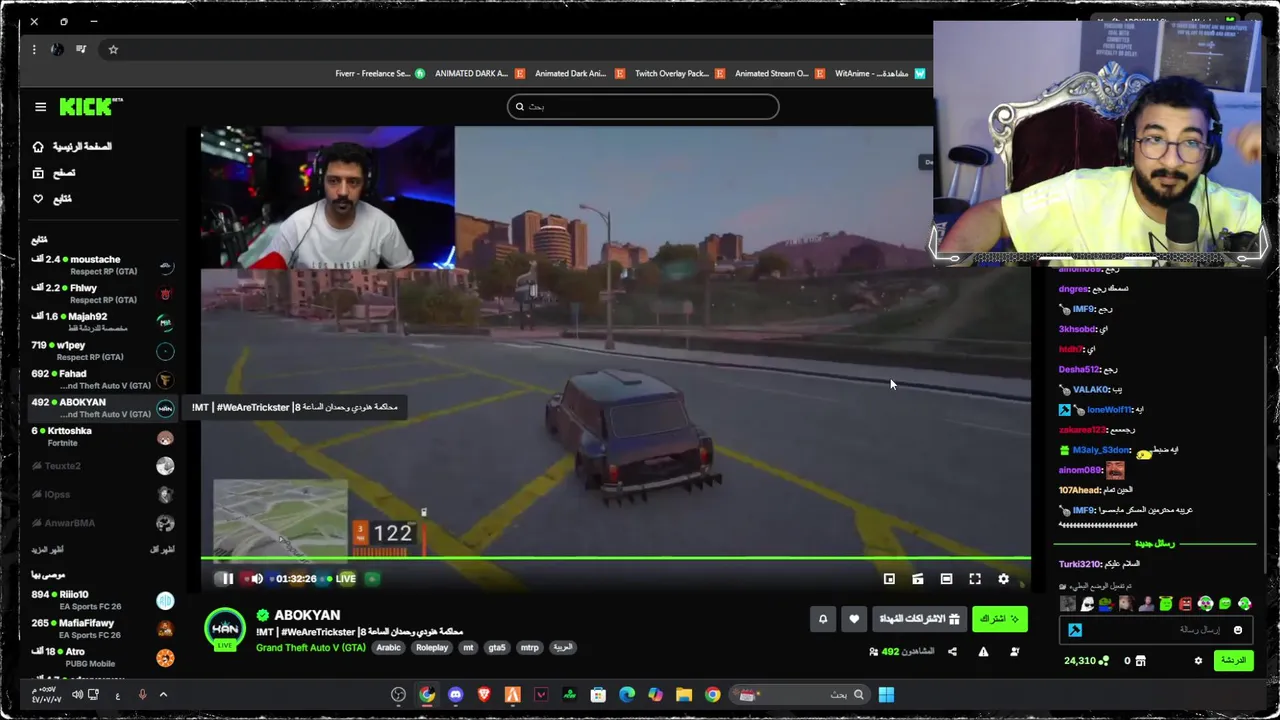Enter fullscreen on the player
This screenshot has height=720, width=1280.
[x=975, y=578]
